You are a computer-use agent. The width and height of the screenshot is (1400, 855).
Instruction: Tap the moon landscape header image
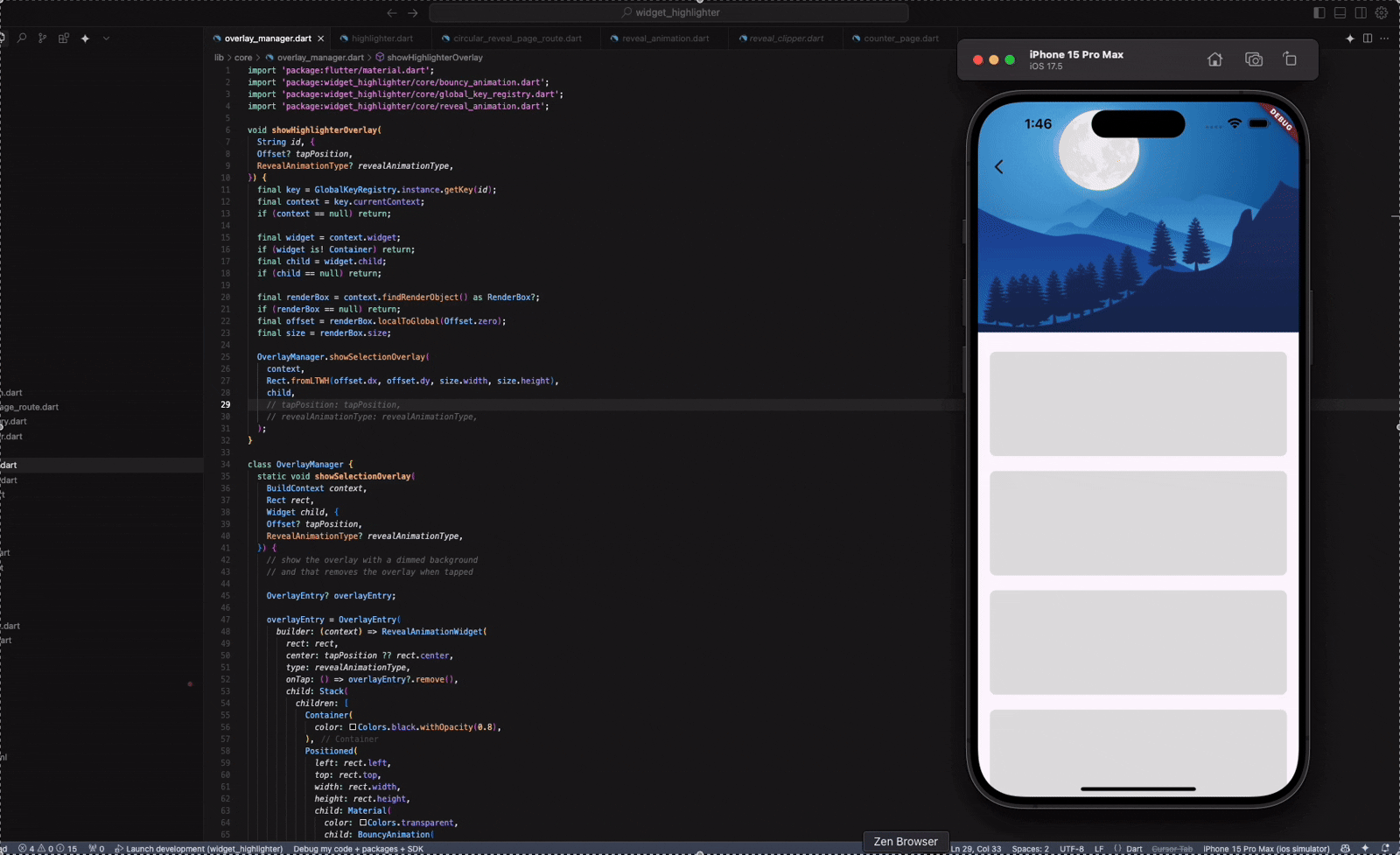tap(1137, 219)
